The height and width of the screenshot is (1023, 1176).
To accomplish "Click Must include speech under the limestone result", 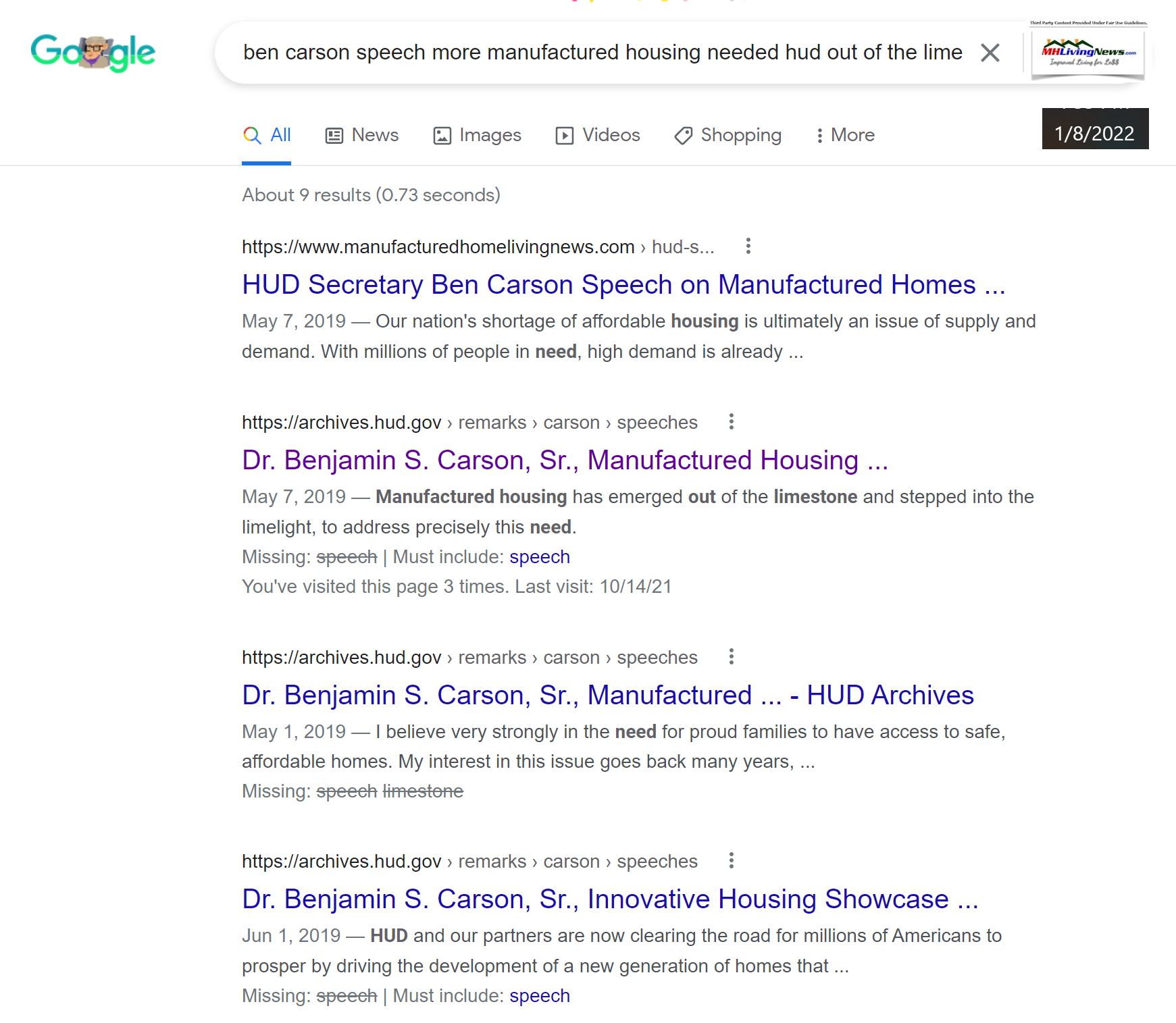I will tap(539, 557).
